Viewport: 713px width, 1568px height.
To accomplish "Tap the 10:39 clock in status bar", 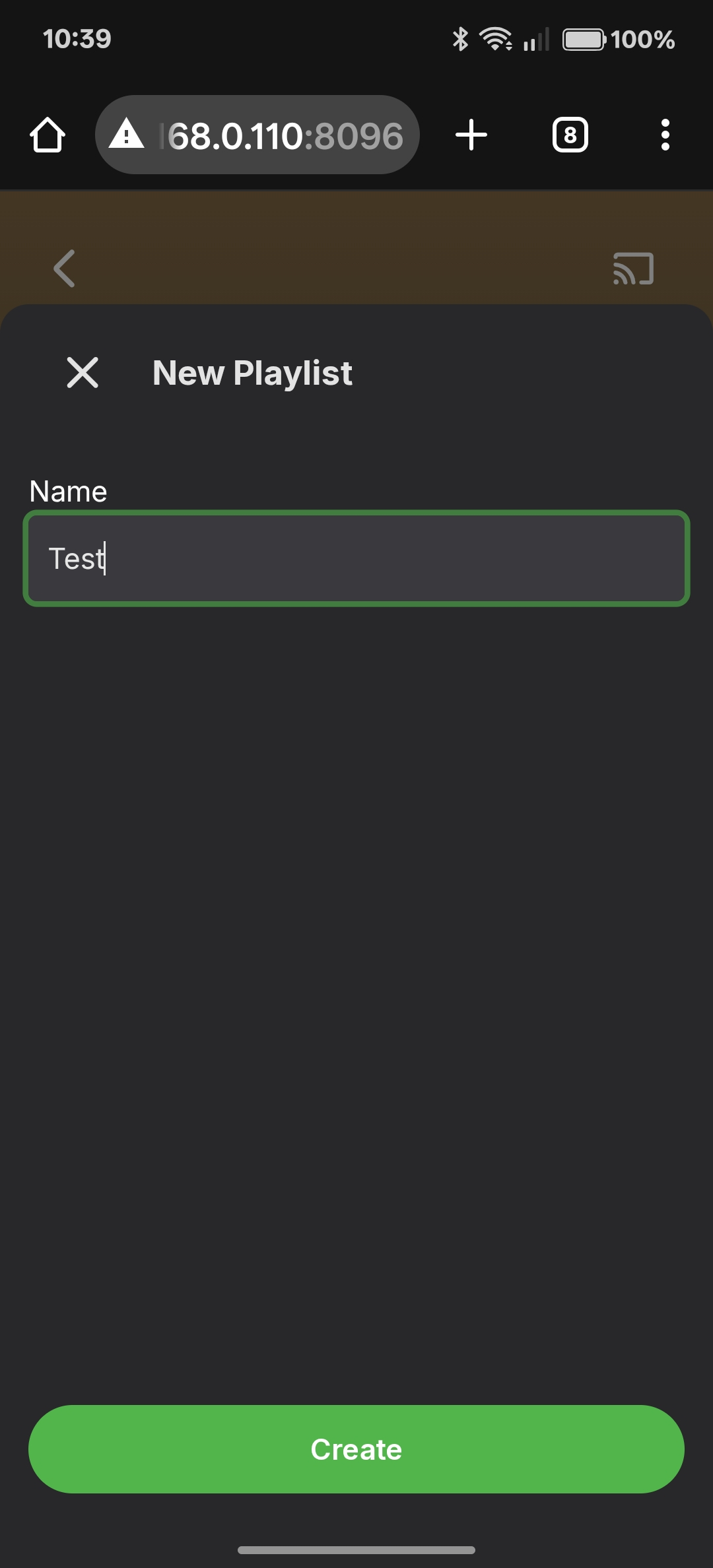I will (x=77, y=39).
